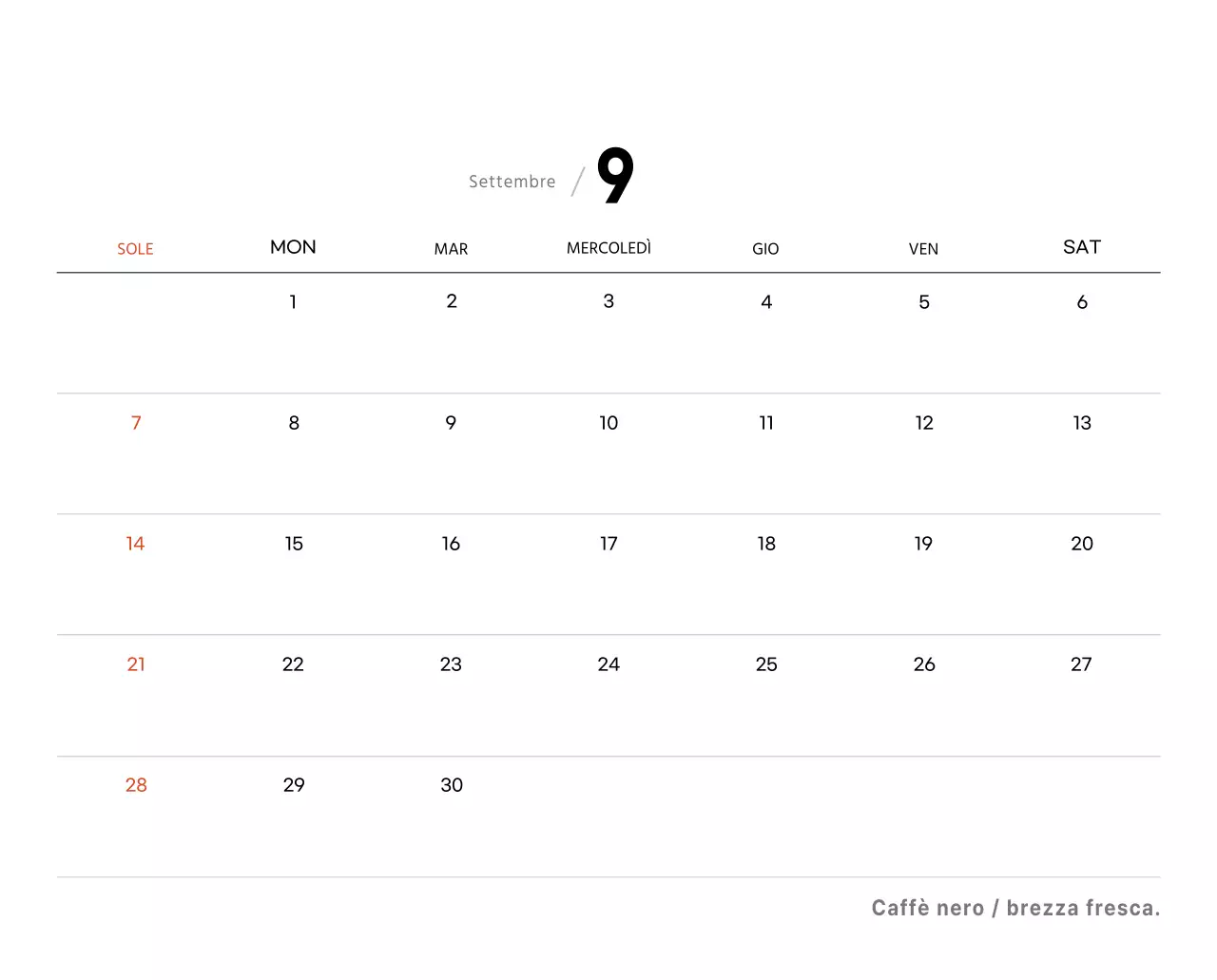The width and height of the screenshot is (1217, 980).
Task: Pick date 25 in the Thursday column
Action: click(x=765, y=664)
